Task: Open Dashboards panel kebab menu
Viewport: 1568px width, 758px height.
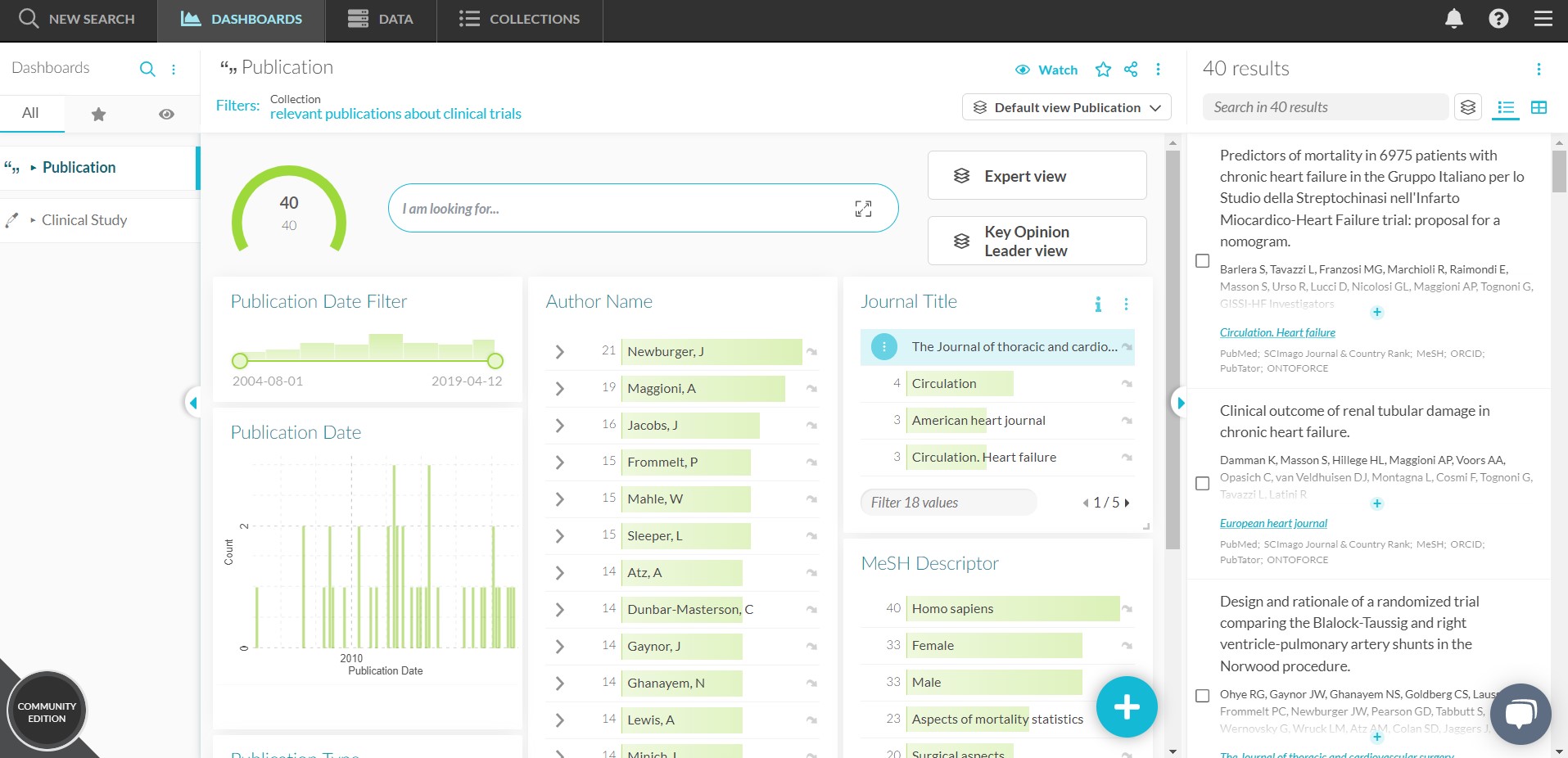Action: click(x=174, y=69)
